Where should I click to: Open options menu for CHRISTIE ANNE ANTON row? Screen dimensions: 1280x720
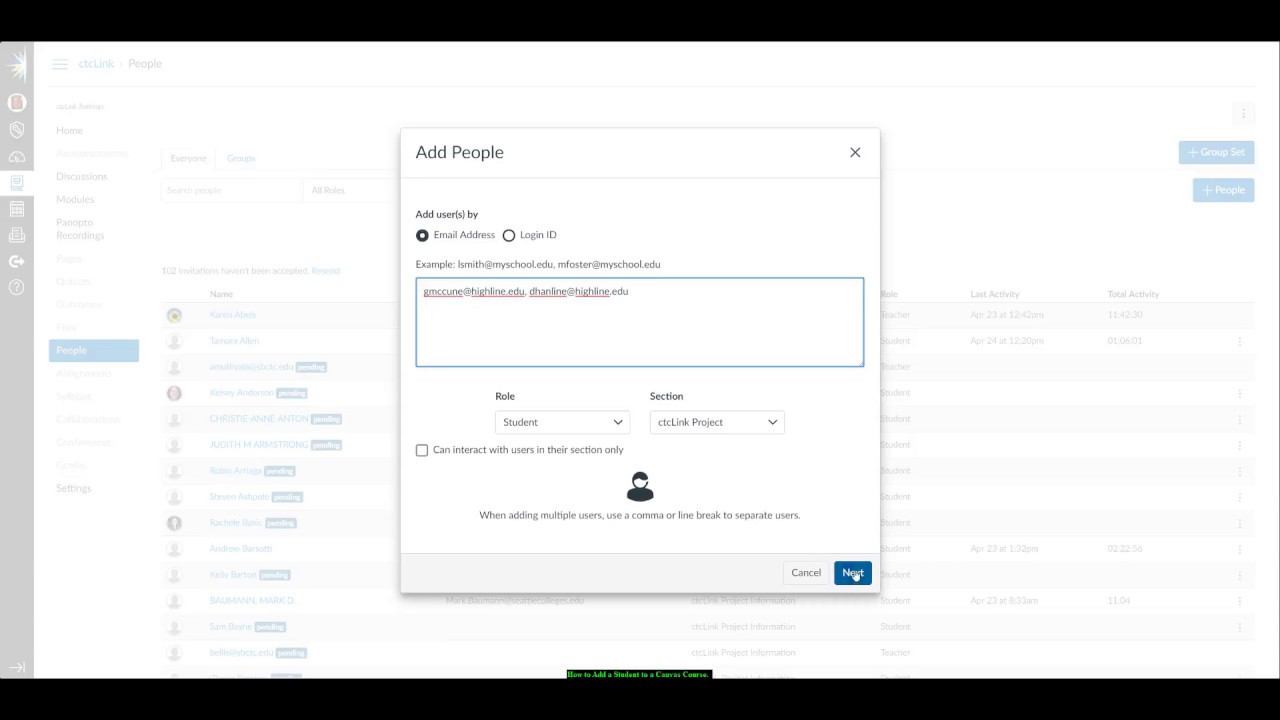pyautogui.click(x=1240, y=419)
